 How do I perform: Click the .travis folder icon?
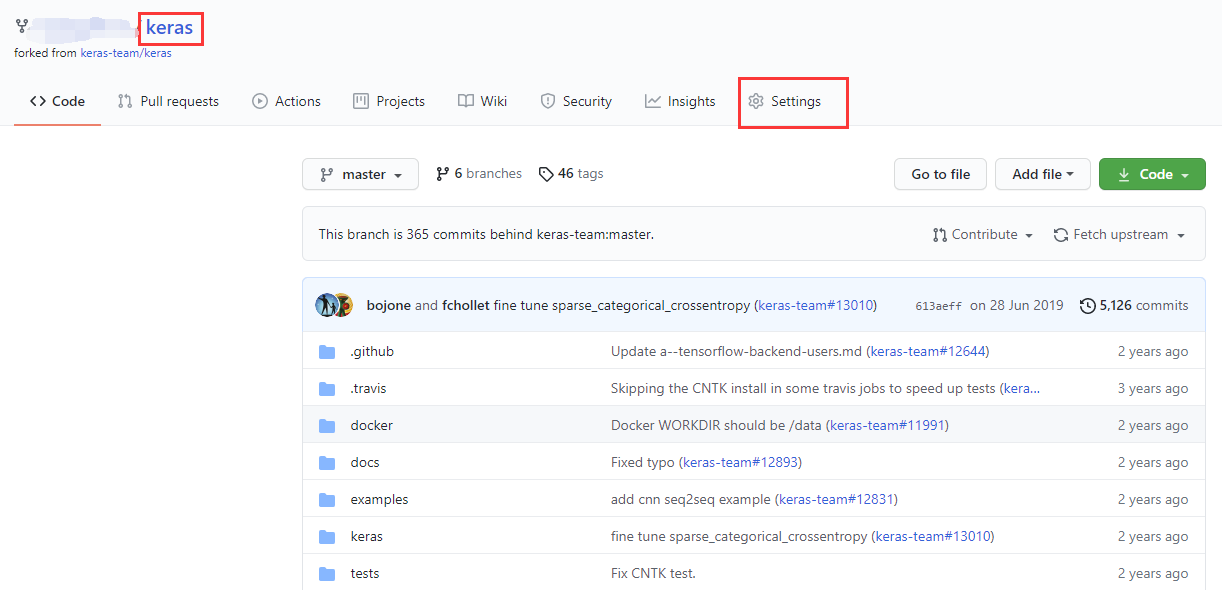click(327, 389)
